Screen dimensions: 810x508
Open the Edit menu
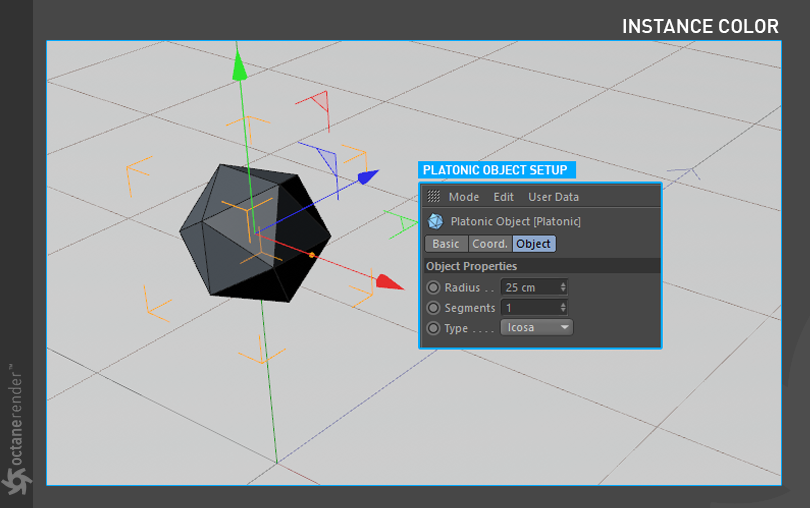tap(503, 197)
